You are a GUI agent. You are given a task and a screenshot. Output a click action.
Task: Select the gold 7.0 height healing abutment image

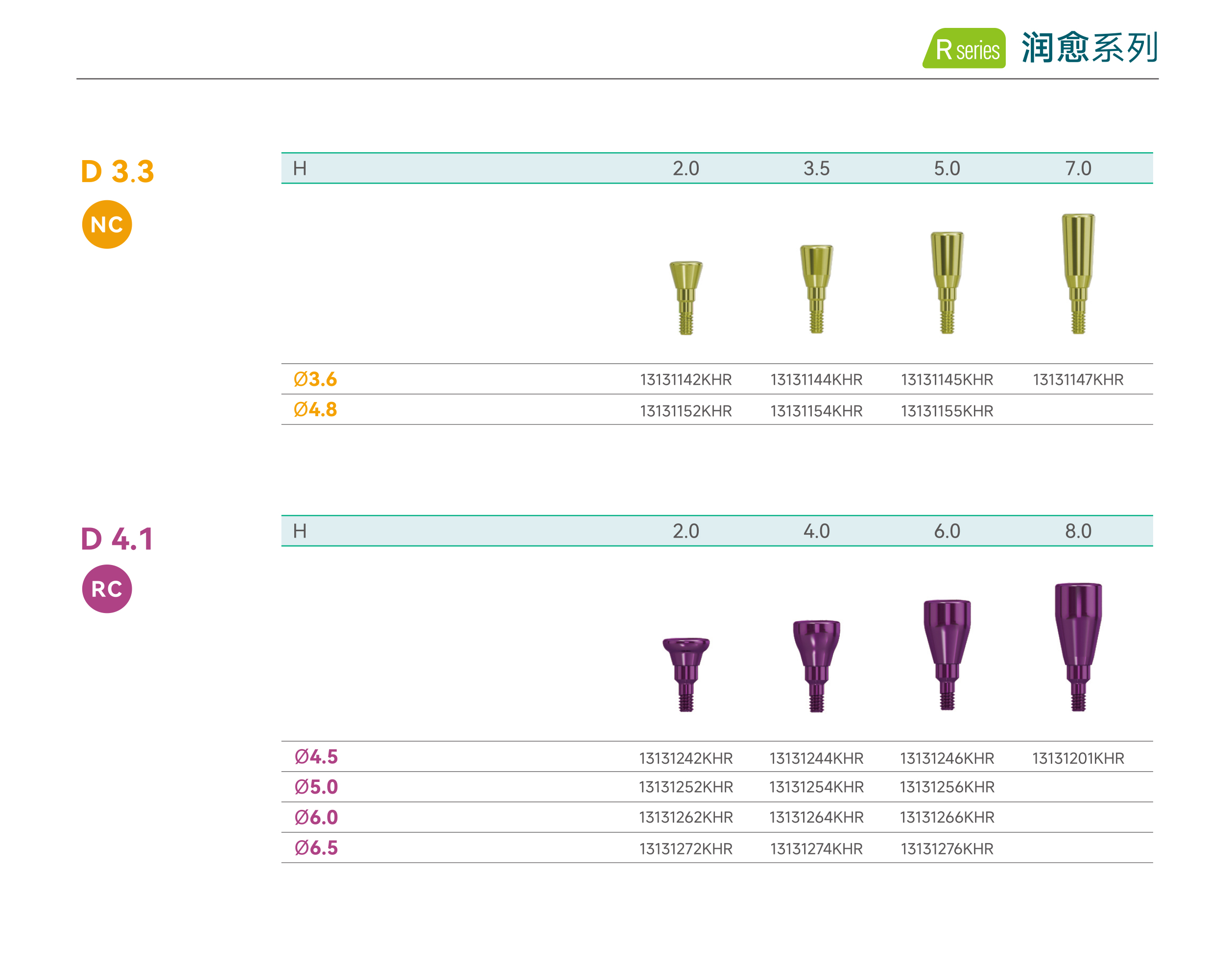[1077, 273]
